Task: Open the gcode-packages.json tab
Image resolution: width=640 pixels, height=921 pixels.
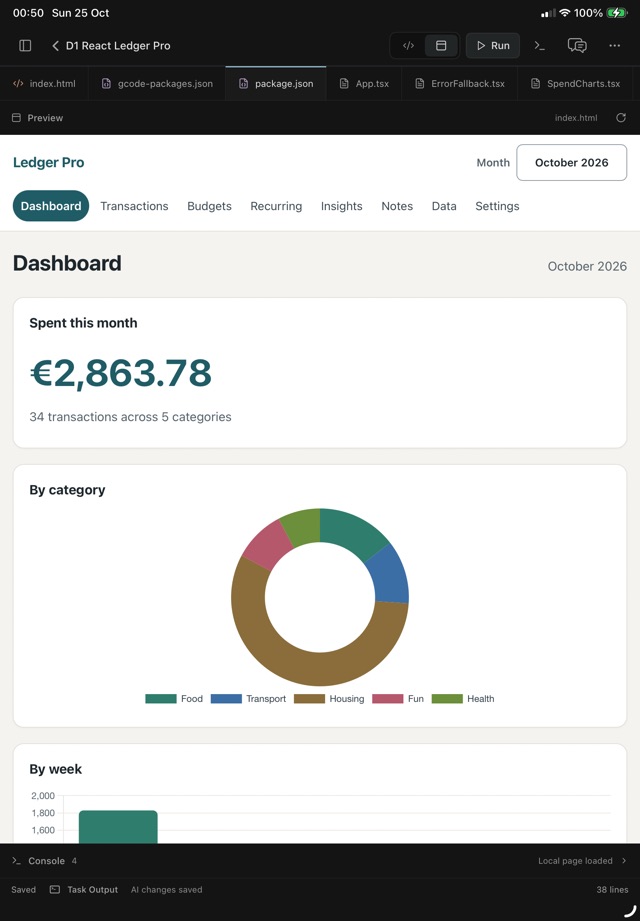Action: (x=157, y=84)
